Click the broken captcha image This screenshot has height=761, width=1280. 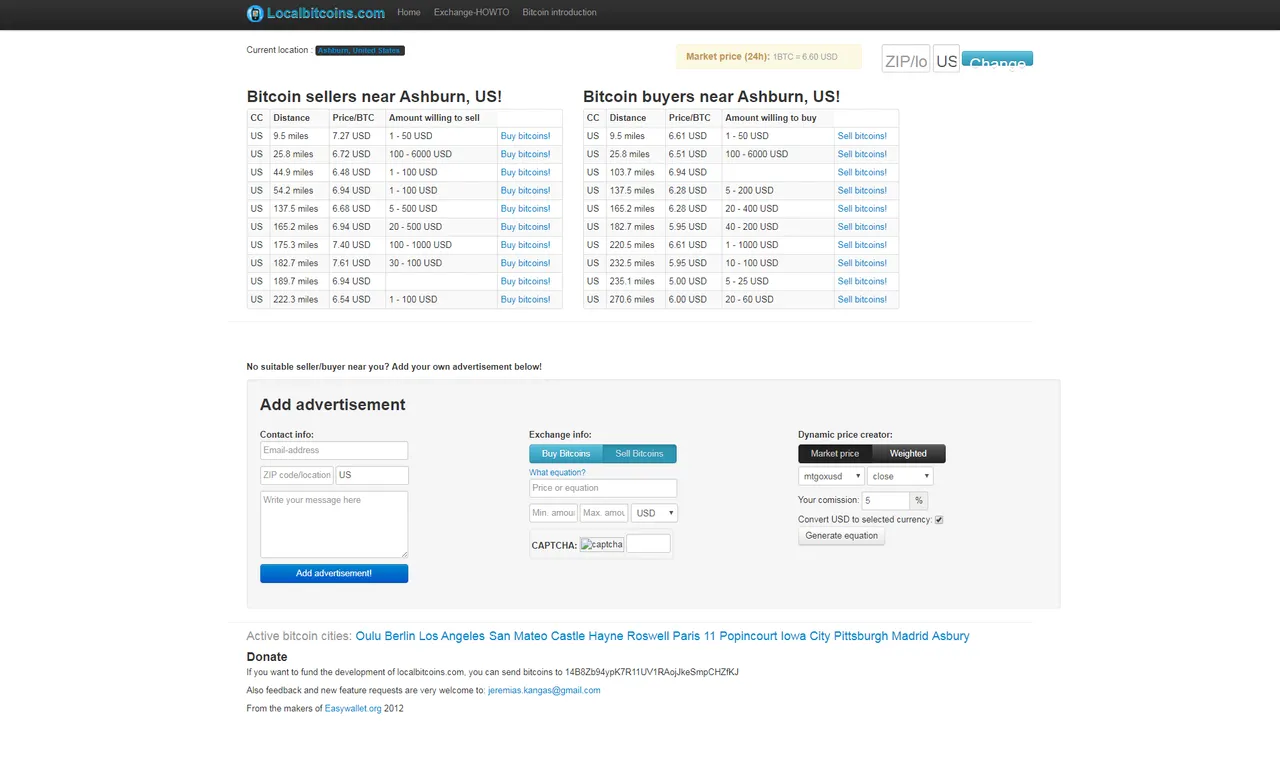(x=602, y=545)
